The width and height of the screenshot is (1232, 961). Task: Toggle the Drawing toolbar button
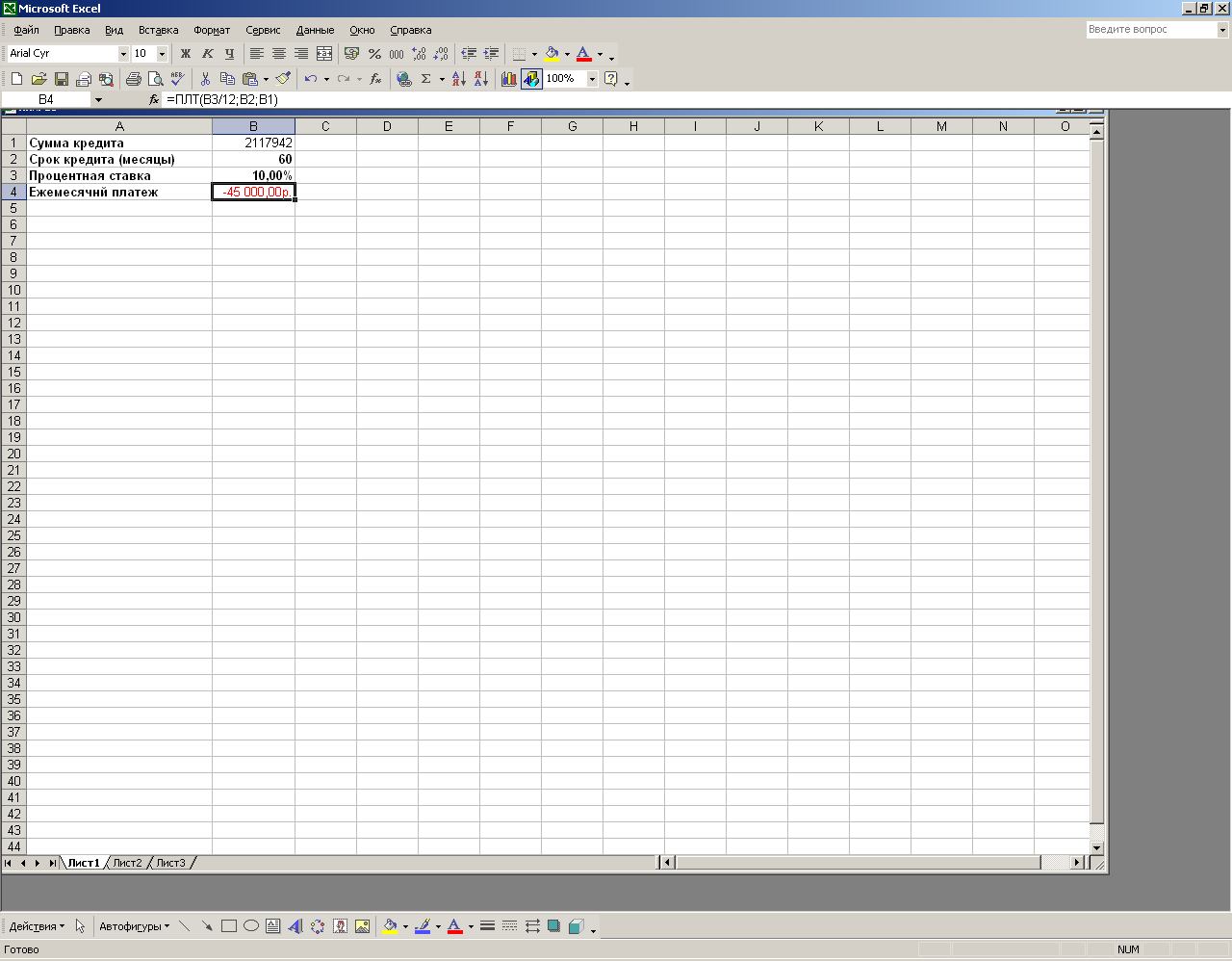(531, 79)
